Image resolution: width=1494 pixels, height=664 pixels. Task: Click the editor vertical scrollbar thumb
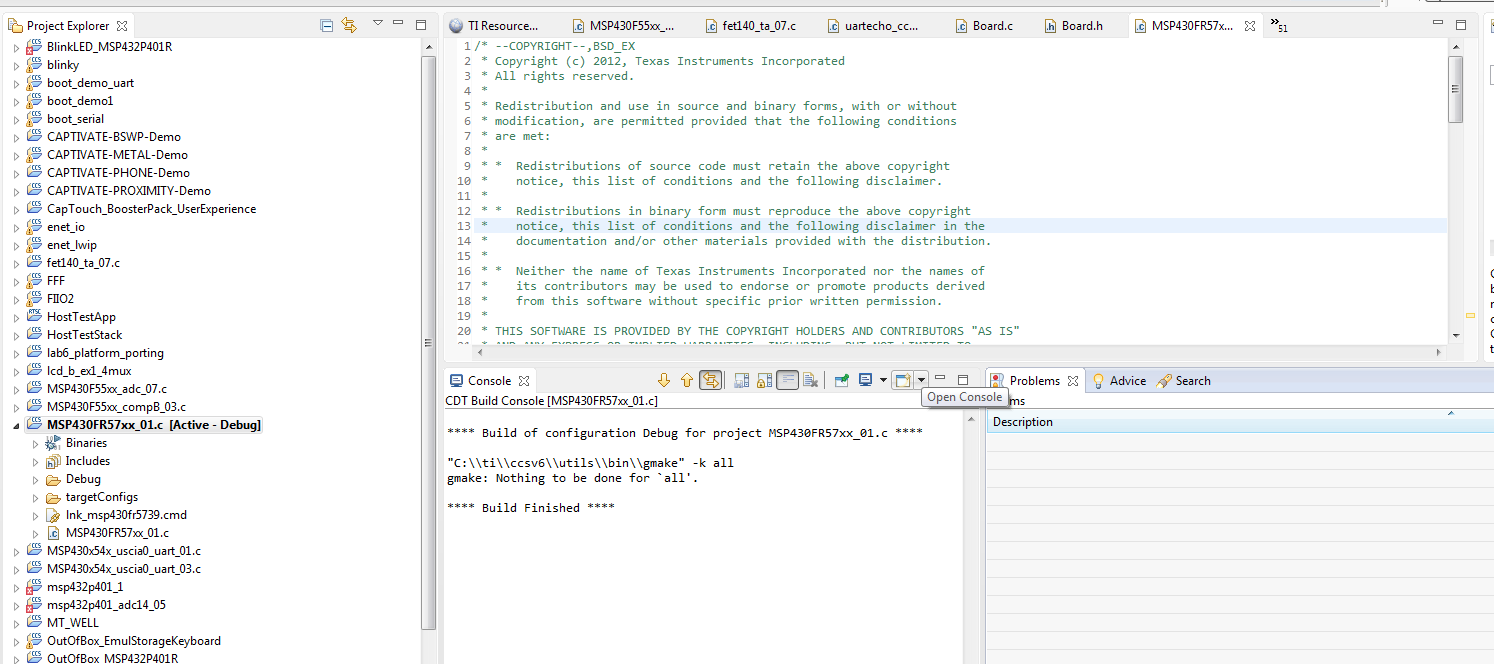pyautogui.click(x=1456, y=89)
